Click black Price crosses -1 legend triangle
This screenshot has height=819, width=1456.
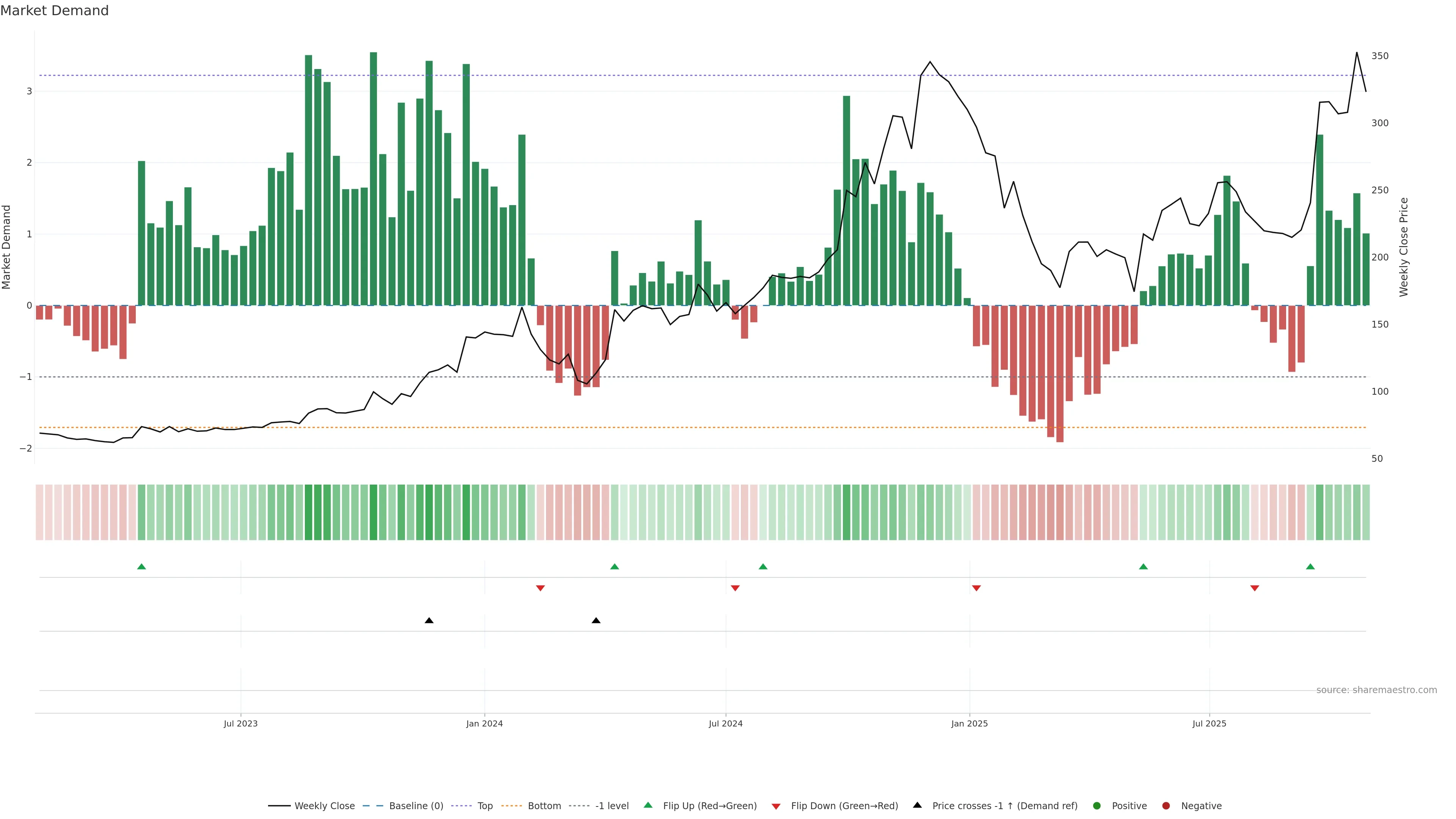coord(917,805)
